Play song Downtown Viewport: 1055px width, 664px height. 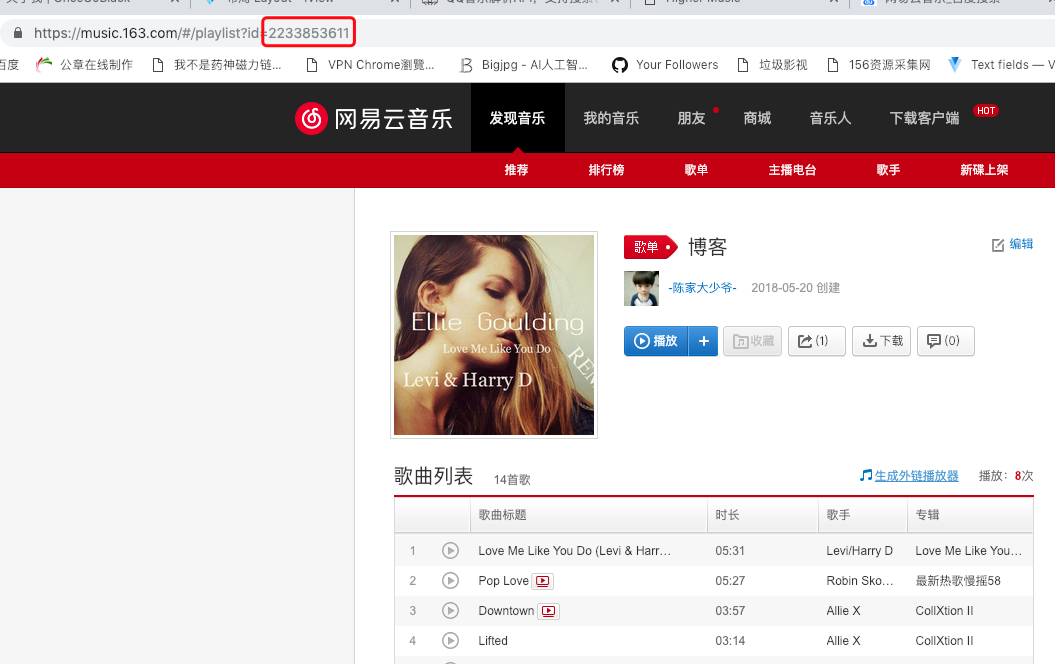450,611
